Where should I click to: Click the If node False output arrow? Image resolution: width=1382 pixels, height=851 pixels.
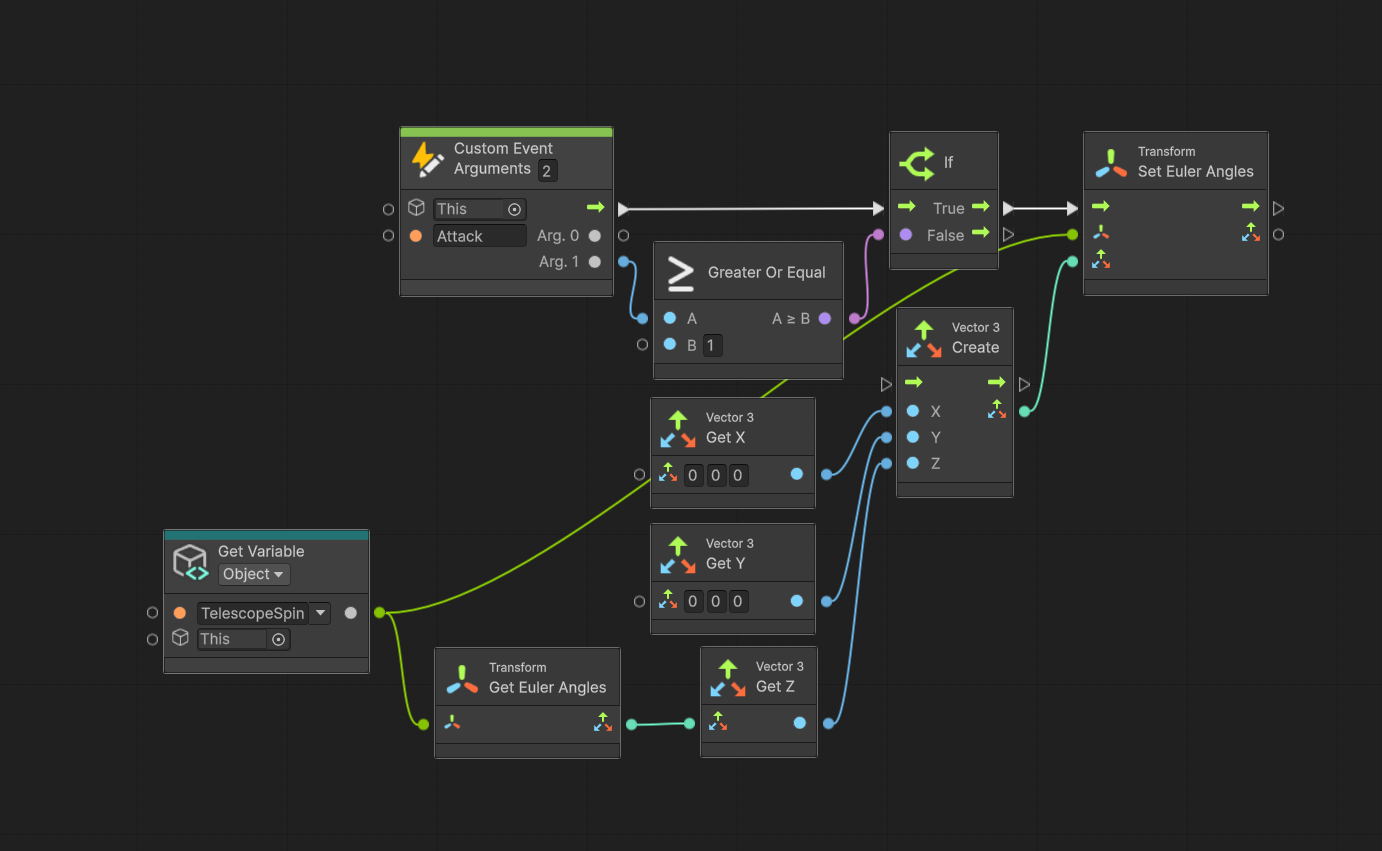980,233
